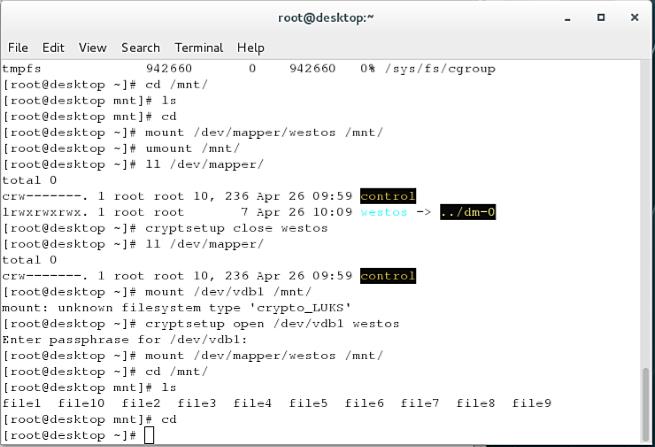Click the mount /dev/vdb1 /mnt/ command

click(x=228, y=292)
